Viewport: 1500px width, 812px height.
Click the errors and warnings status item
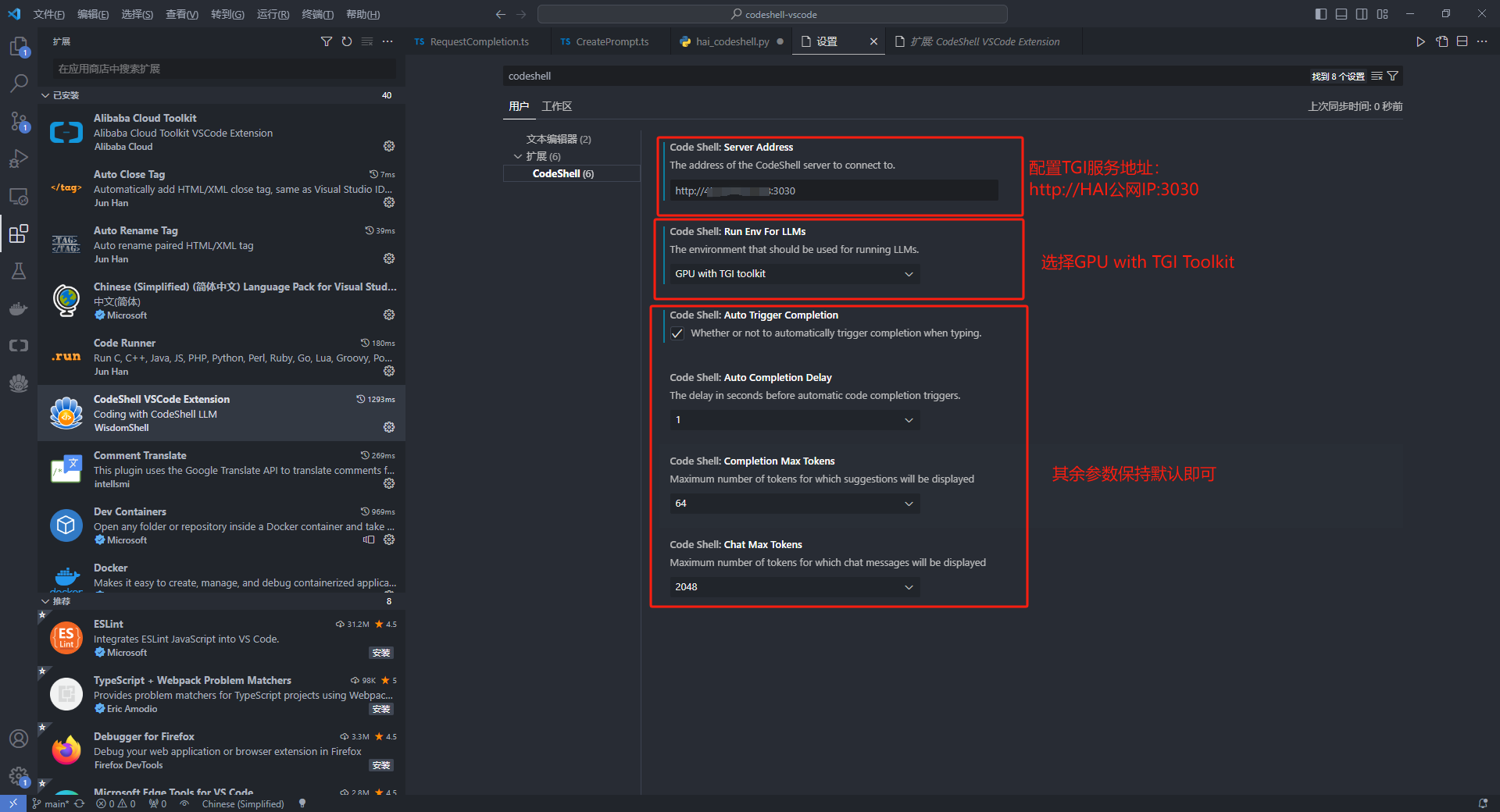[x=116, y=803]
